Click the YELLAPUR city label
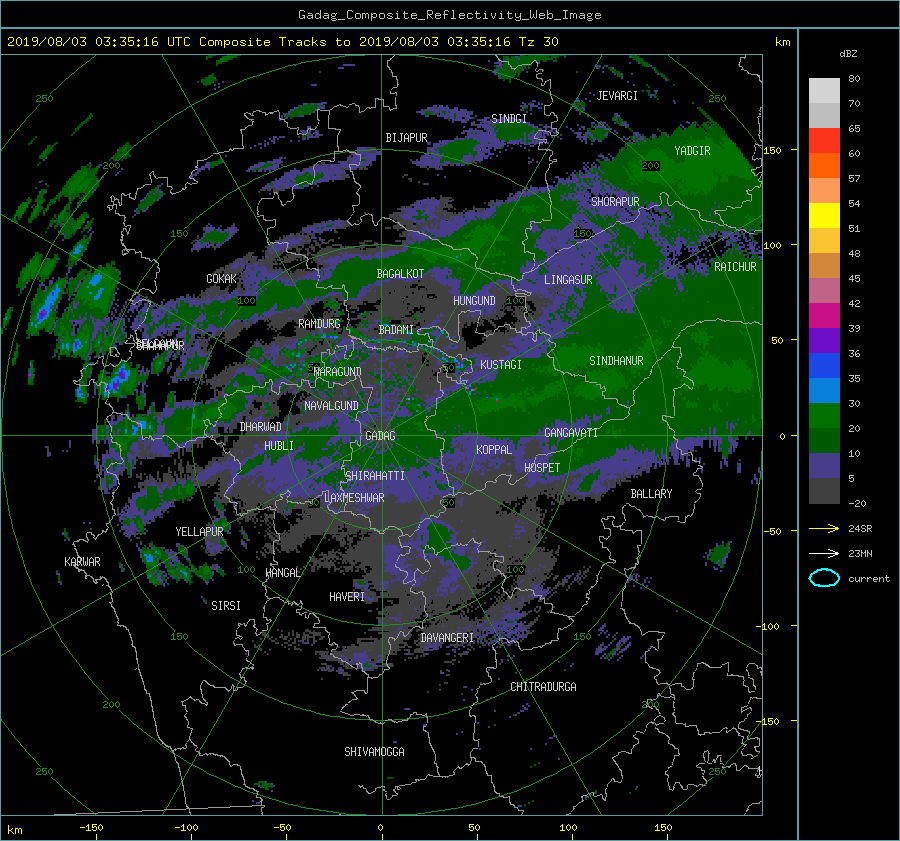The height and width of the screenshot is (841, 900). click(x=199, y=532)
